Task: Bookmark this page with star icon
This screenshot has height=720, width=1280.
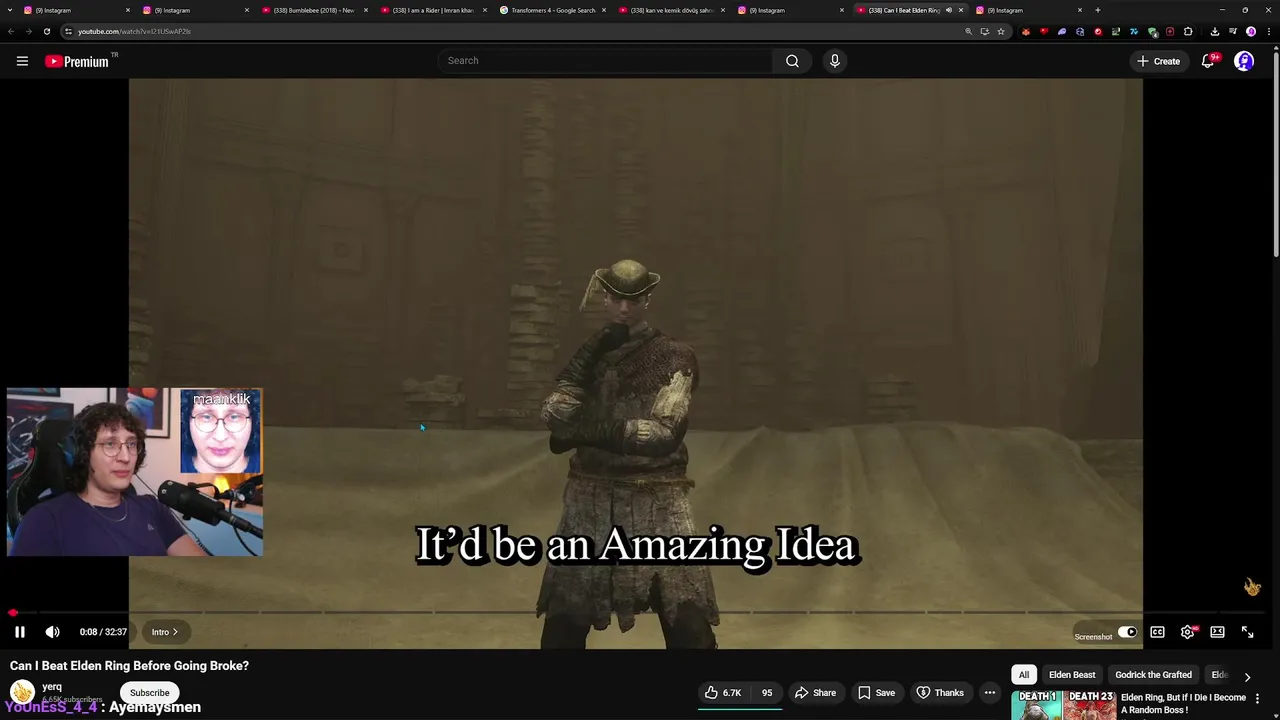Action: coord(1001,31)
